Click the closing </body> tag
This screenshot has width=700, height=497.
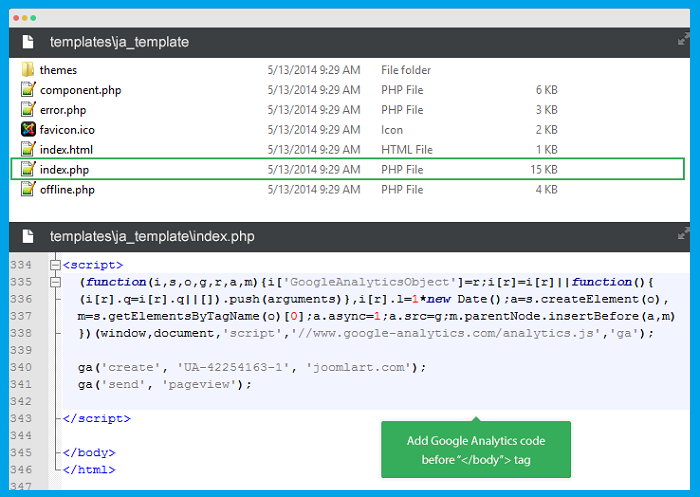click(89, 453)
